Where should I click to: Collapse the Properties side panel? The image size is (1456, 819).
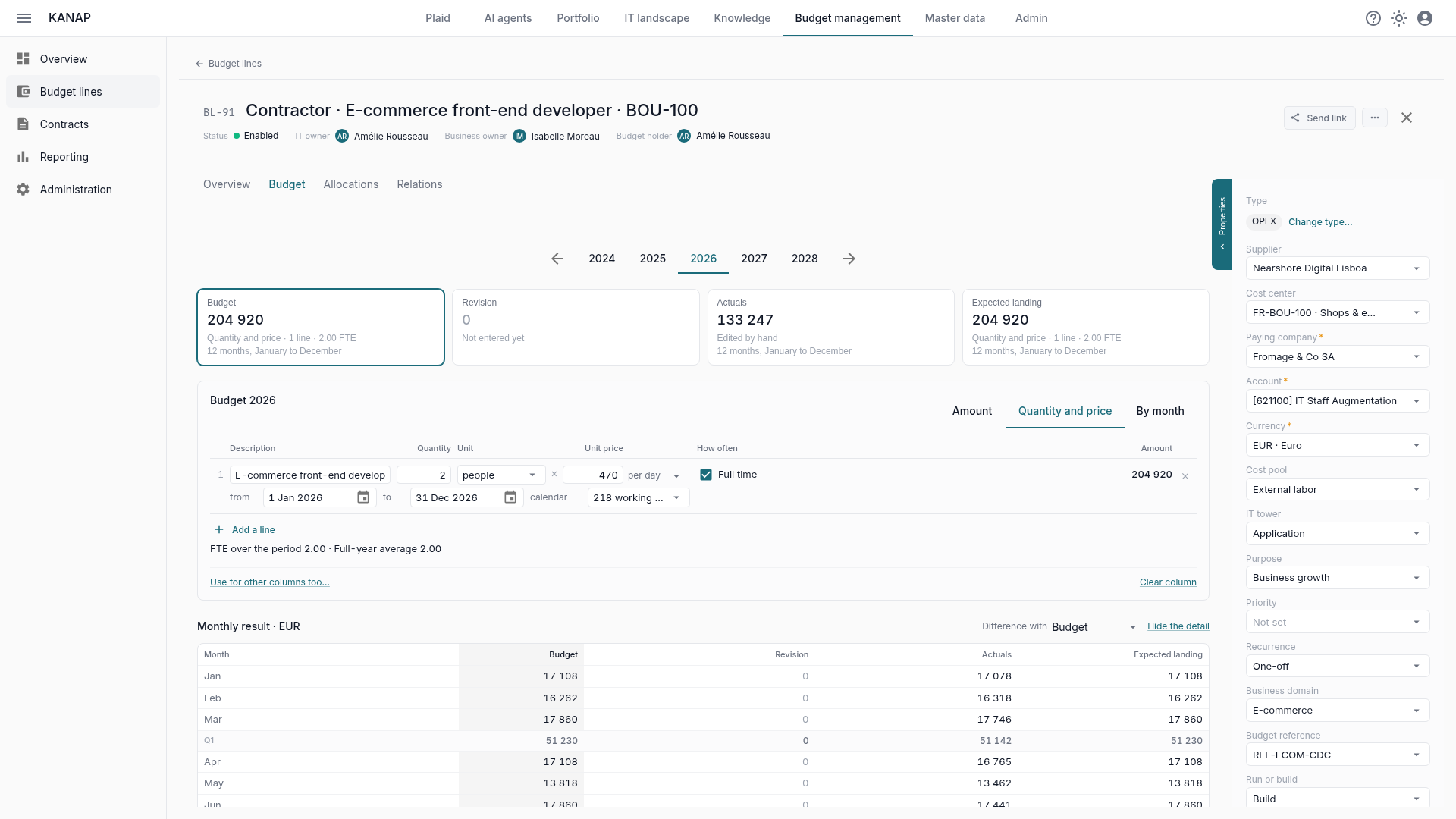pyautogui.click(x=1222, y=224)
